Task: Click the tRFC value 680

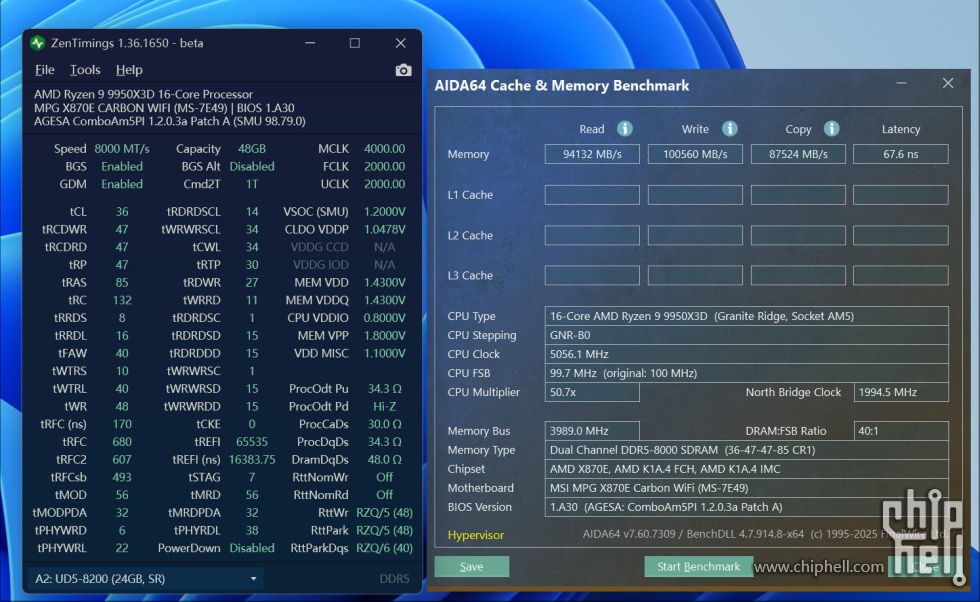Action: [122, 442]
